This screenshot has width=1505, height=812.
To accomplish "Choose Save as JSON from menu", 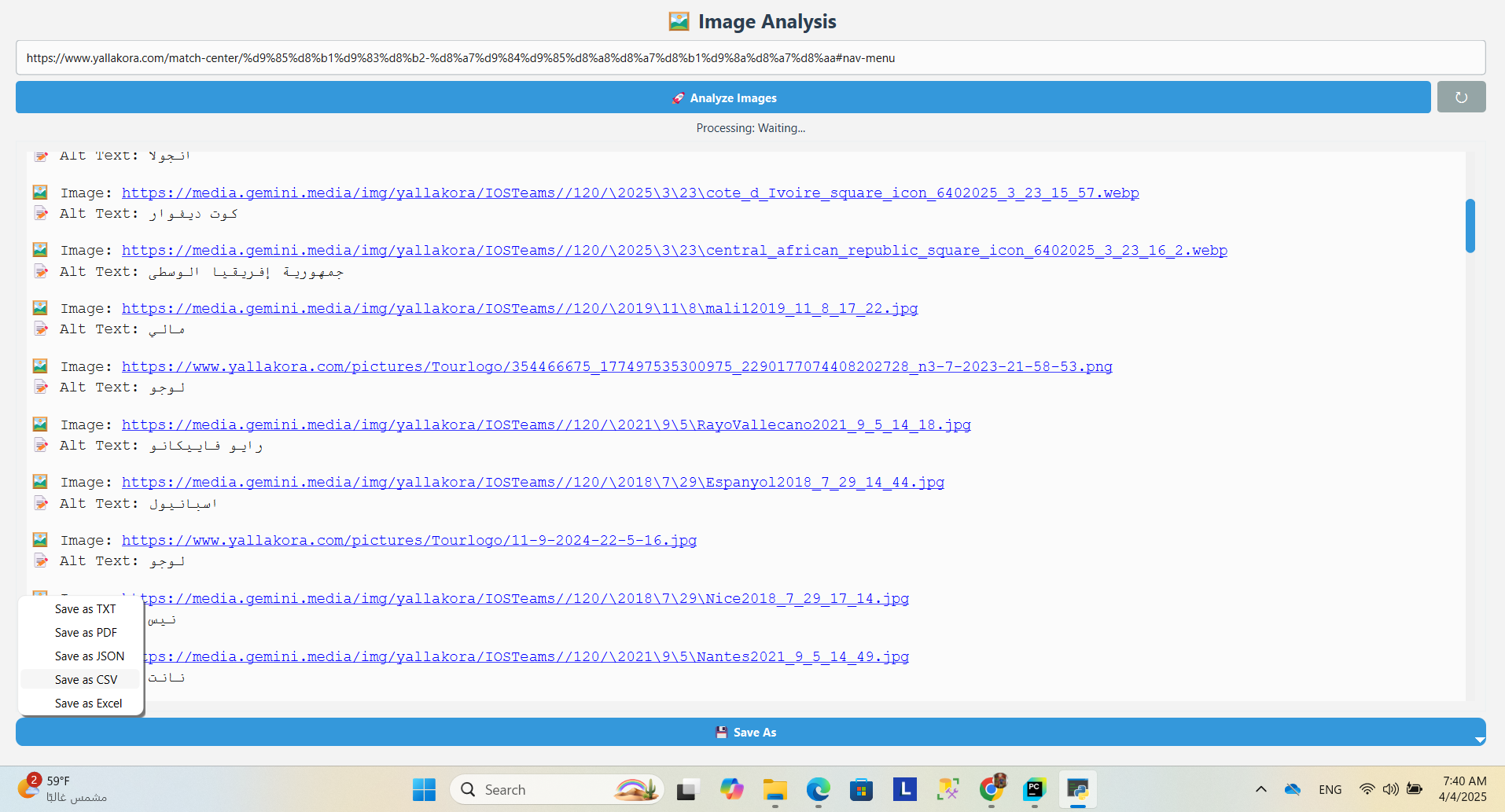I will 89,656.
